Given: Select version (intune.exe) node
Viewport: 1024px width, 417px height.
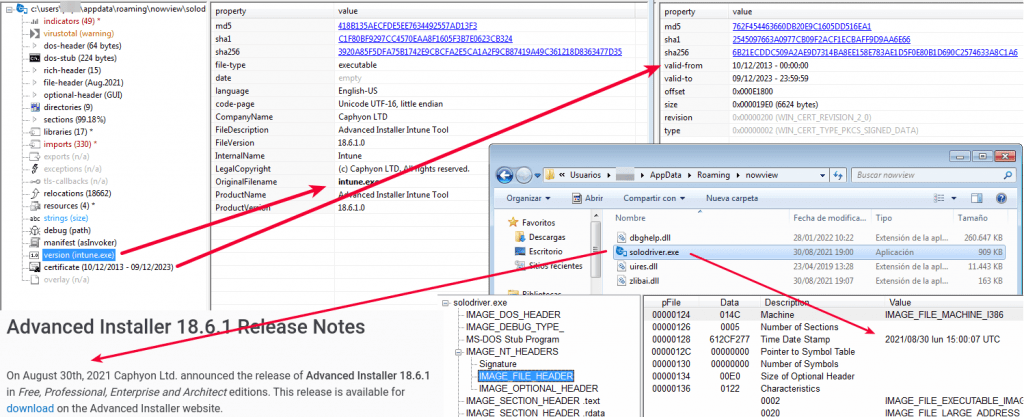Looking at the screenshot, I should click(x=81, y=255).
